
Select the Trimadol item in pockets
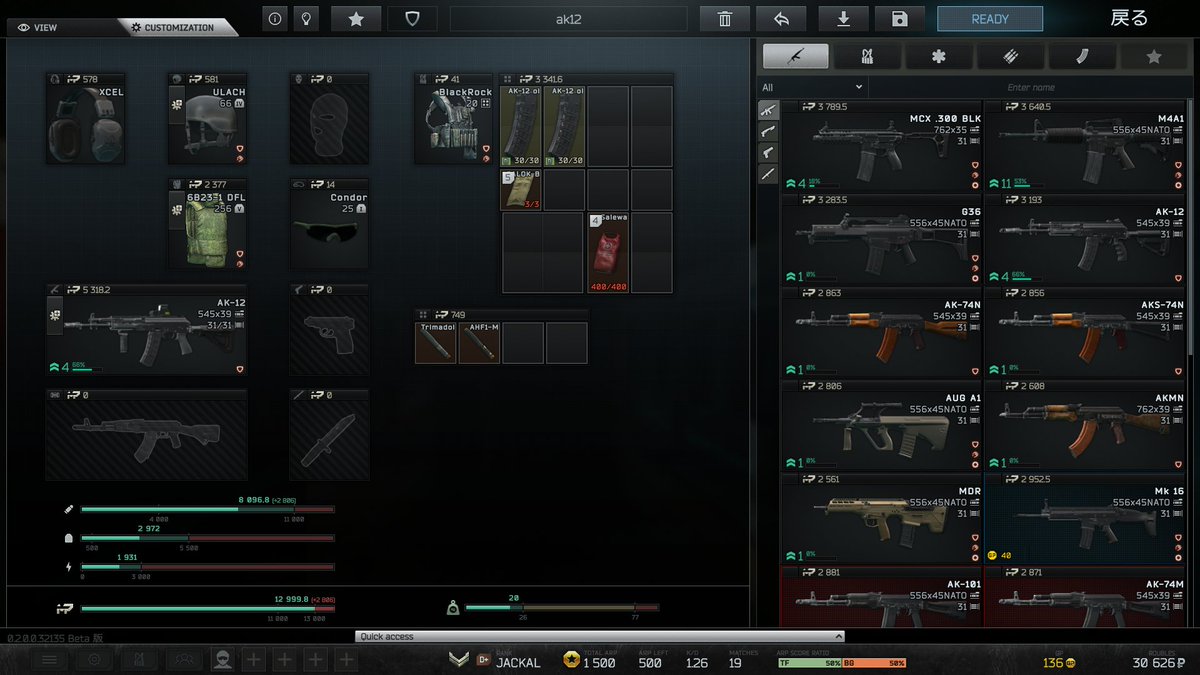[436, 342]
